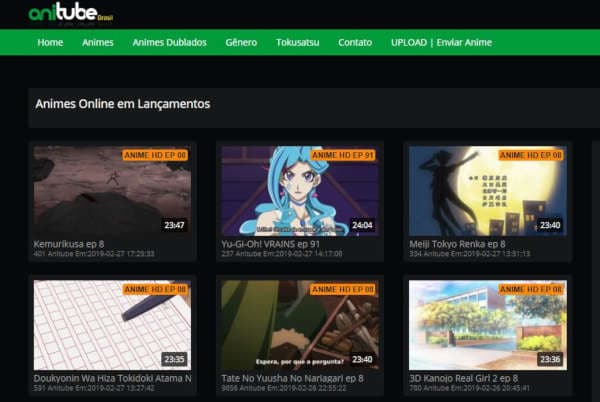Open Tate No Yuusha No Nariagari thumbnail
The height and width of the screenshot is (402, 600).
coord(300,325)
